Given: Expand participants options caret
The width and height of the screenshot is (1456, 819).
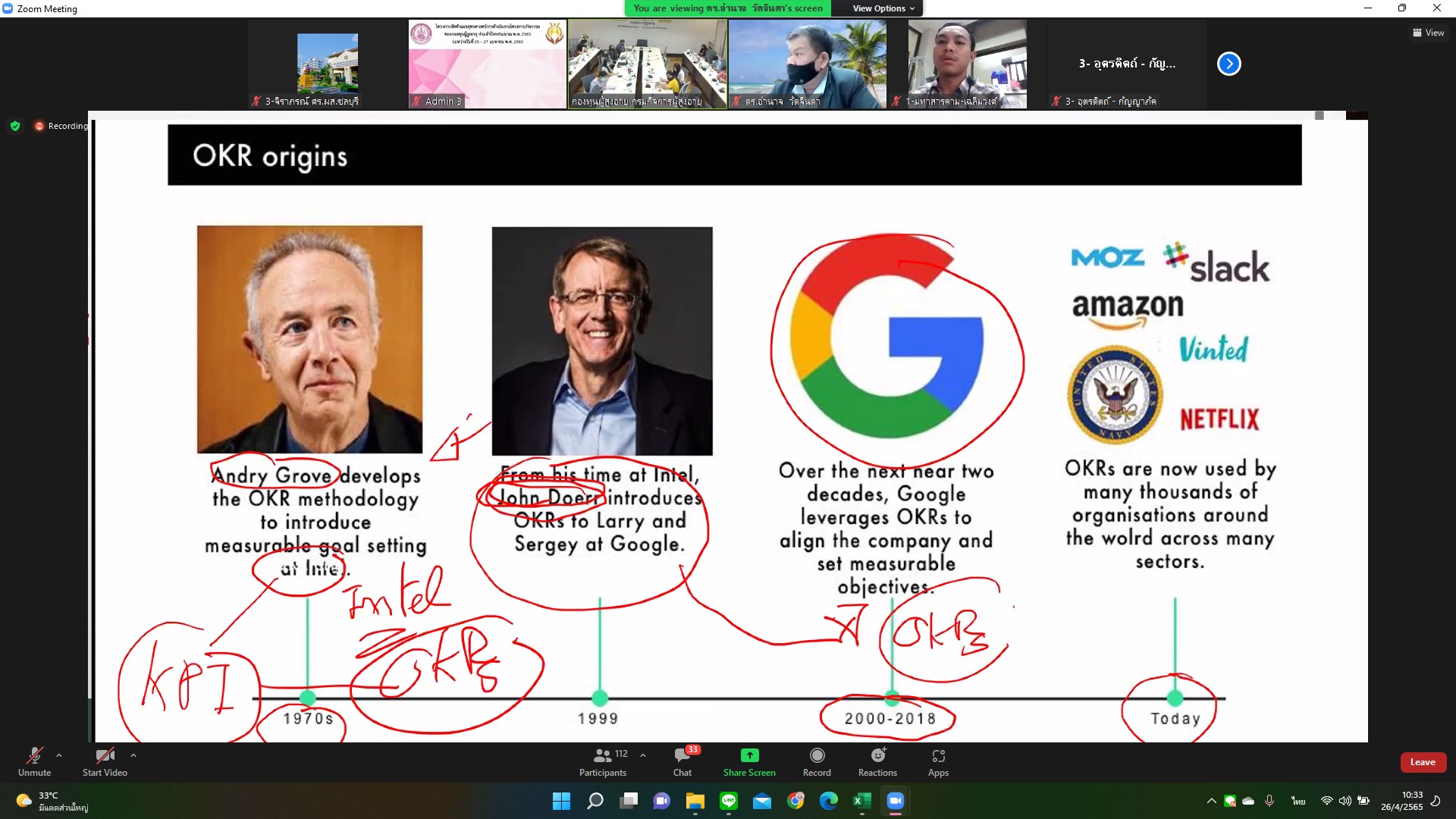Looking at the screenshot, I should 643,755.
